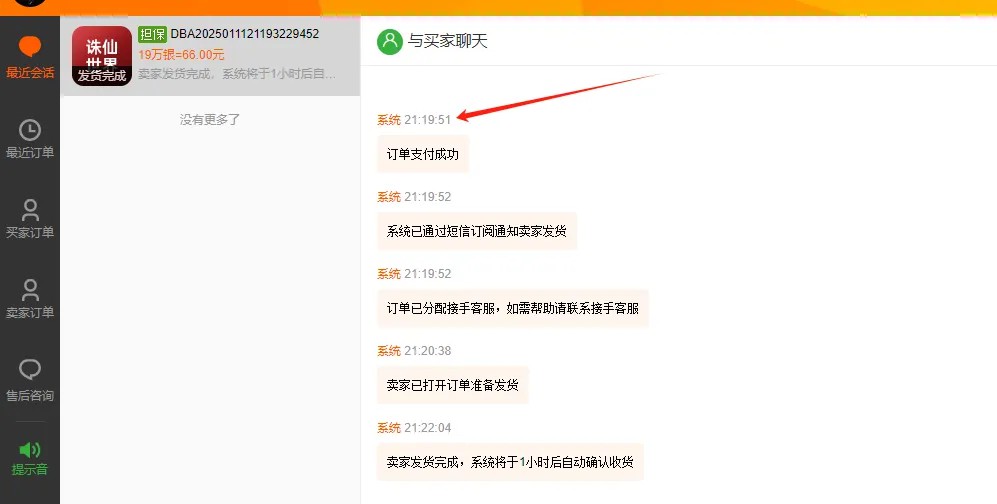Open the 卖家订单 person icon

click(x=30, y=290)
